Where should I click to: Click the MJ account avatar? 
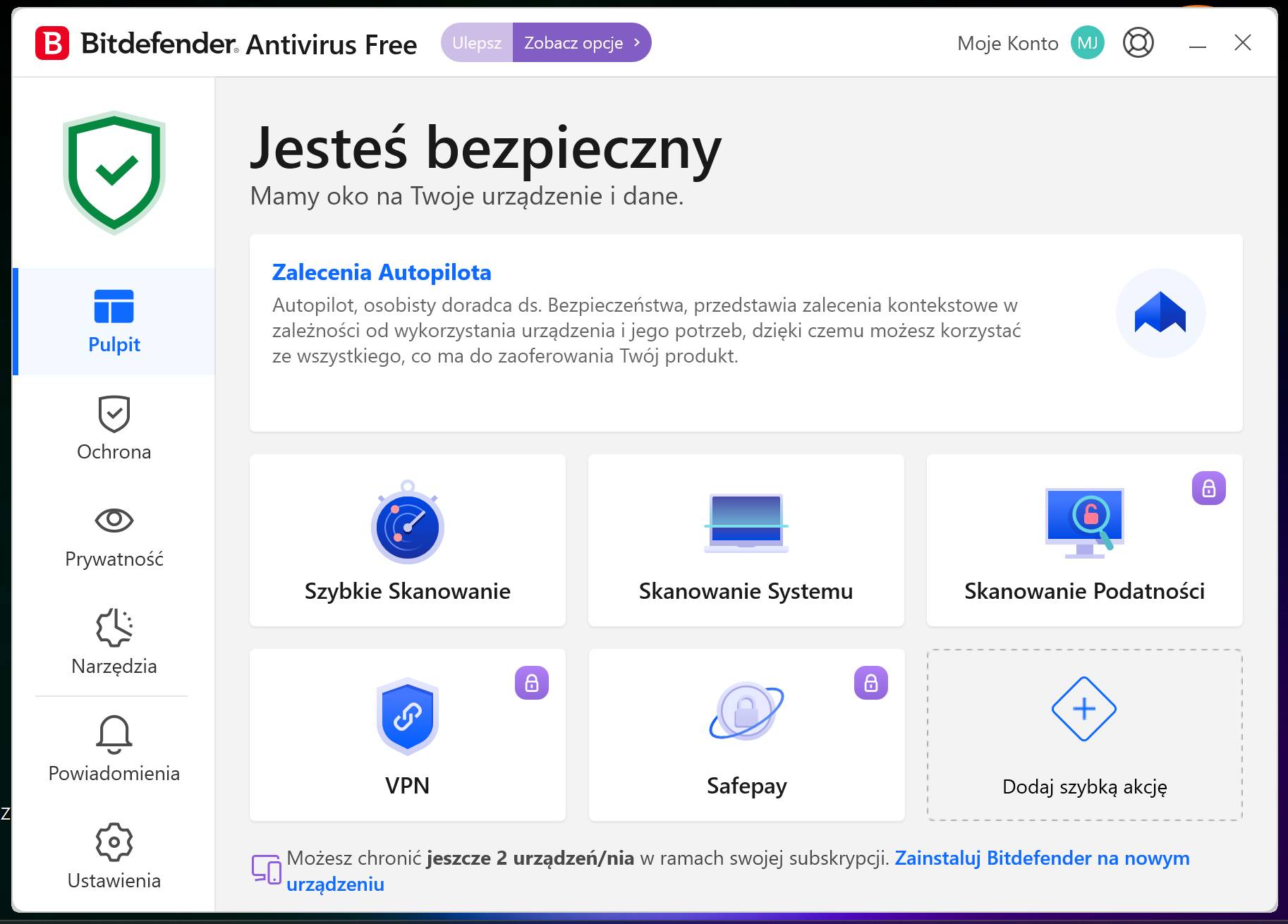click(x=1087, y=43)
